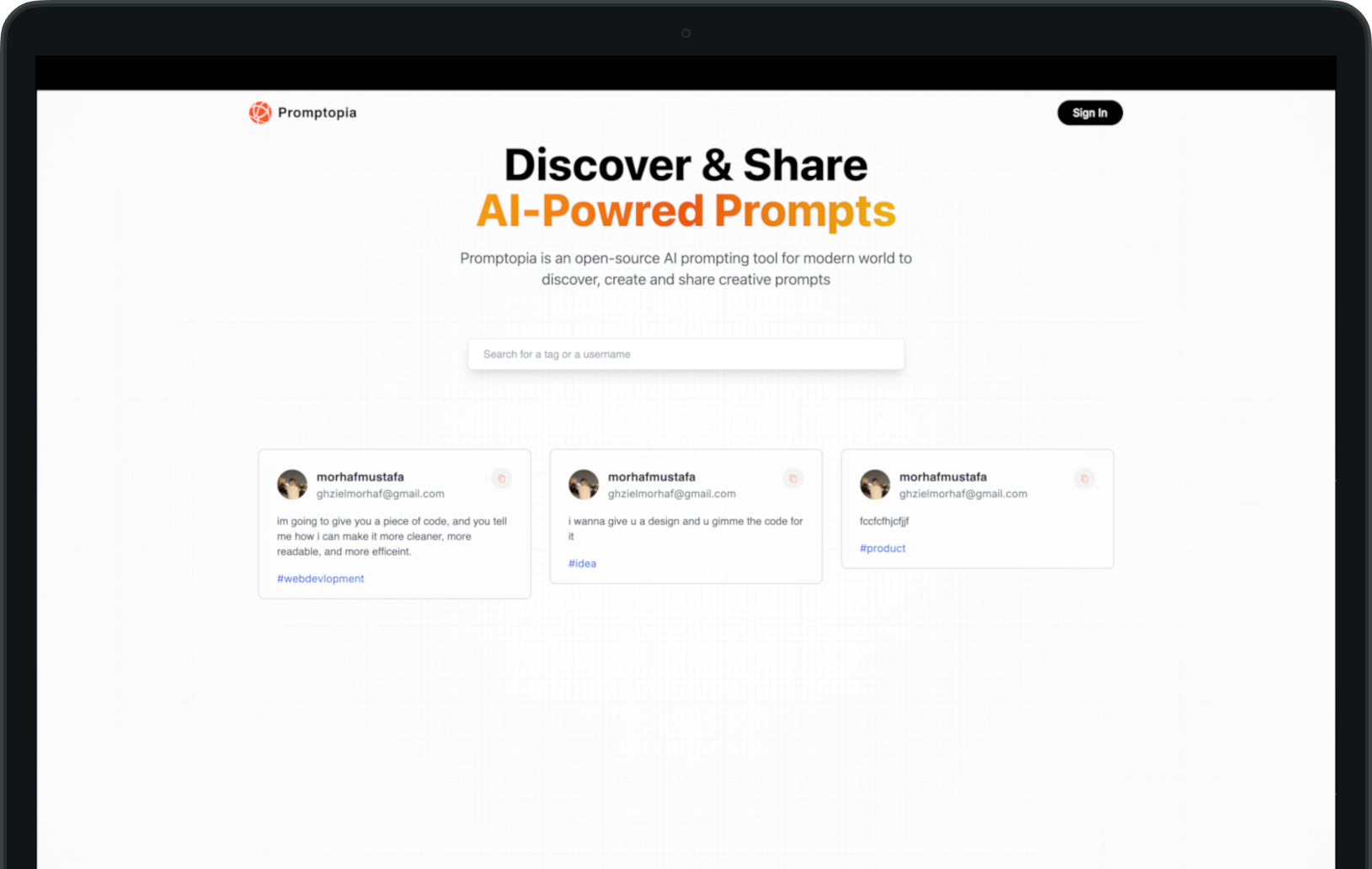Click the Promptopia brand name in the header
The width and height of the screenshot is (1372, 869).
tap(317, 112)
